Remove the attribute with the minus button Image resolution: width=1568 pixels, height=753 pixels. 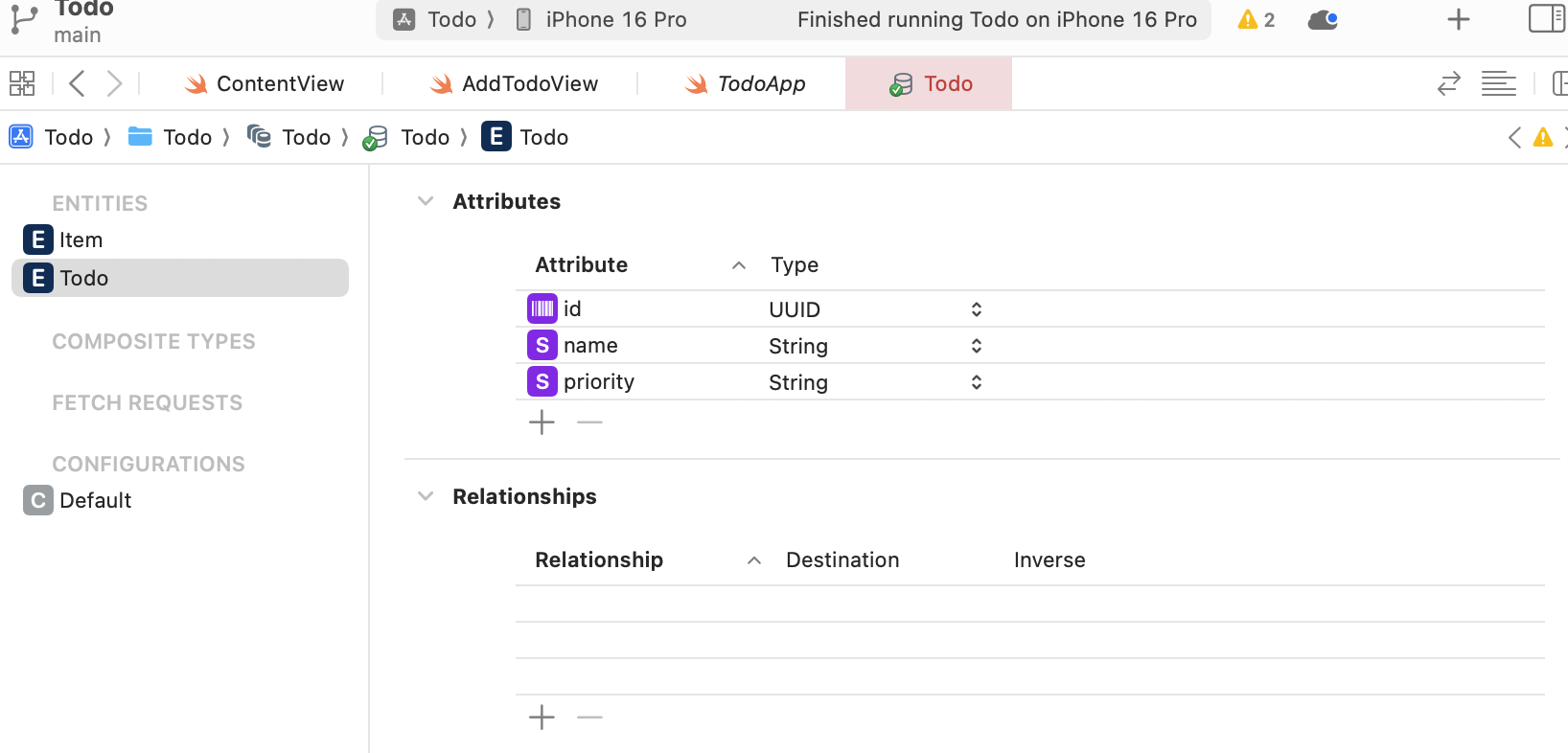[589, 422]
